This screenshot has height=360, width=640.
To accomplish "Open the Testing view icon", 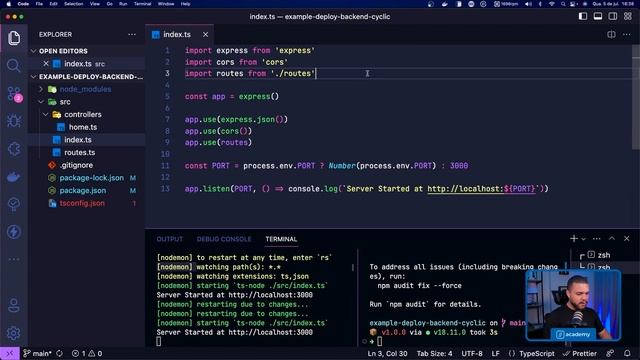I will pyautogui.click(x=14, y=204).
